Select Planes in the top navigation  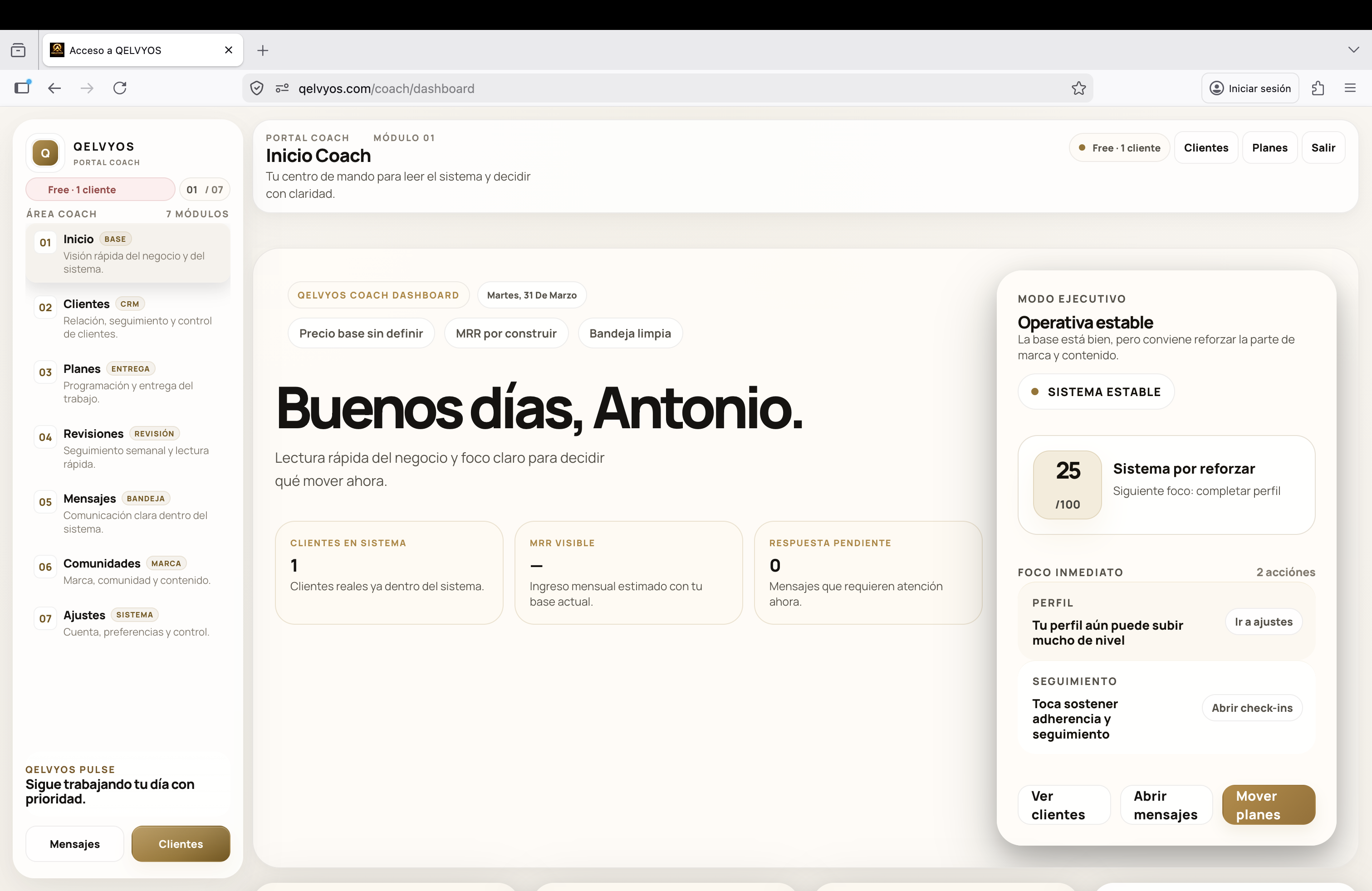click(x=1270, y=147)
